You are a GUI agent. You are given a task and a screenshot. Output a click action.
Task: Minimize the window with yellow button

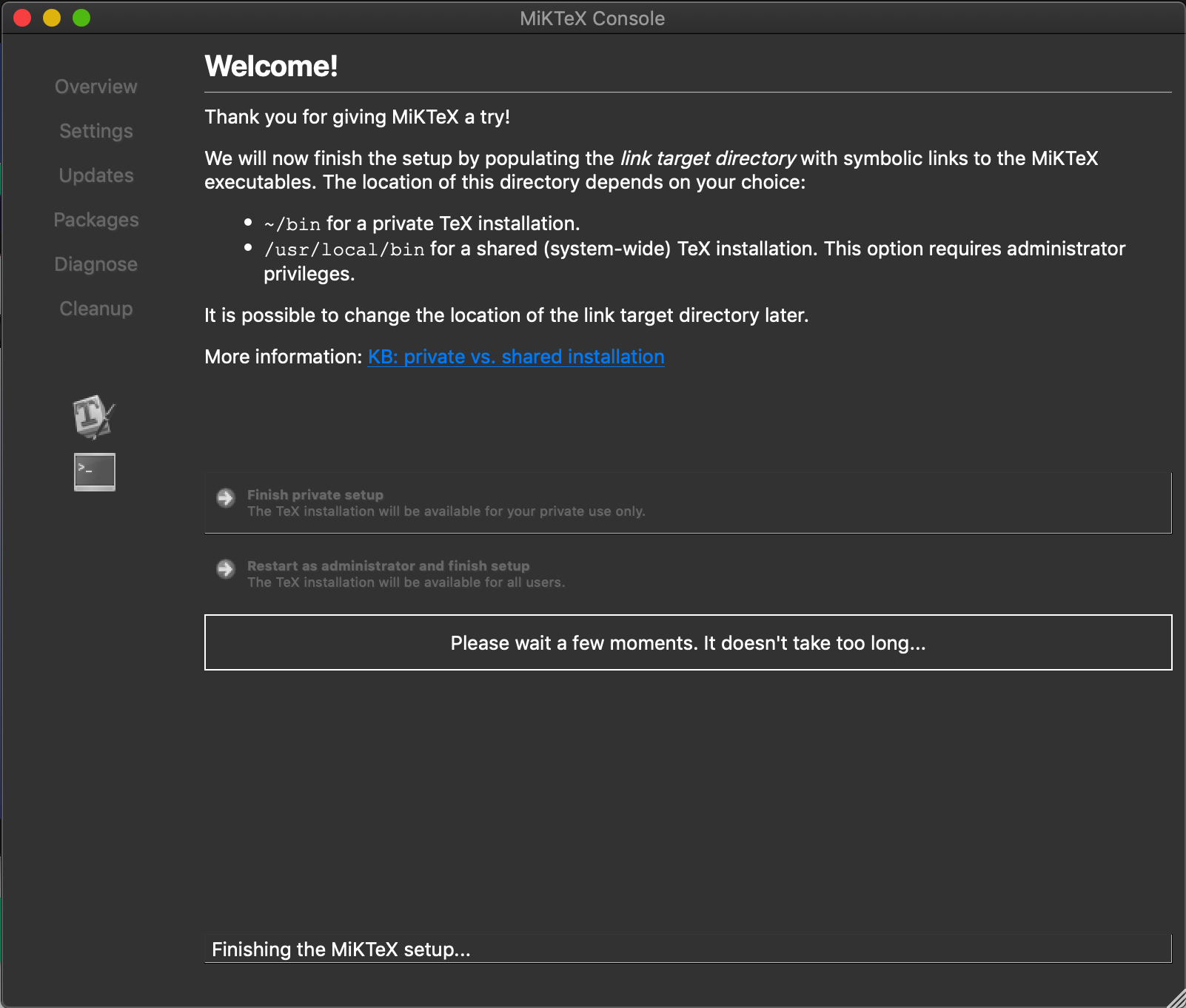coord(52,18)
